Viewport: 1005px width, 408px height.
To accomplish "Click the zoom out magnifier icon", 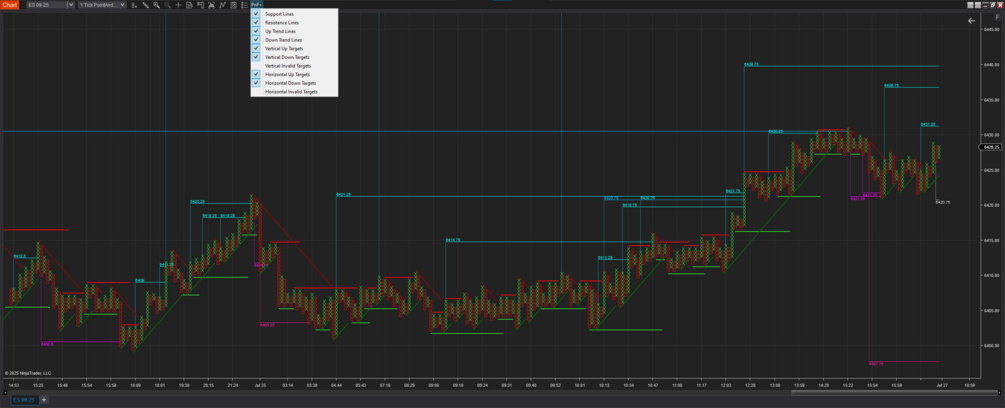I will click(x=167, y=5).
